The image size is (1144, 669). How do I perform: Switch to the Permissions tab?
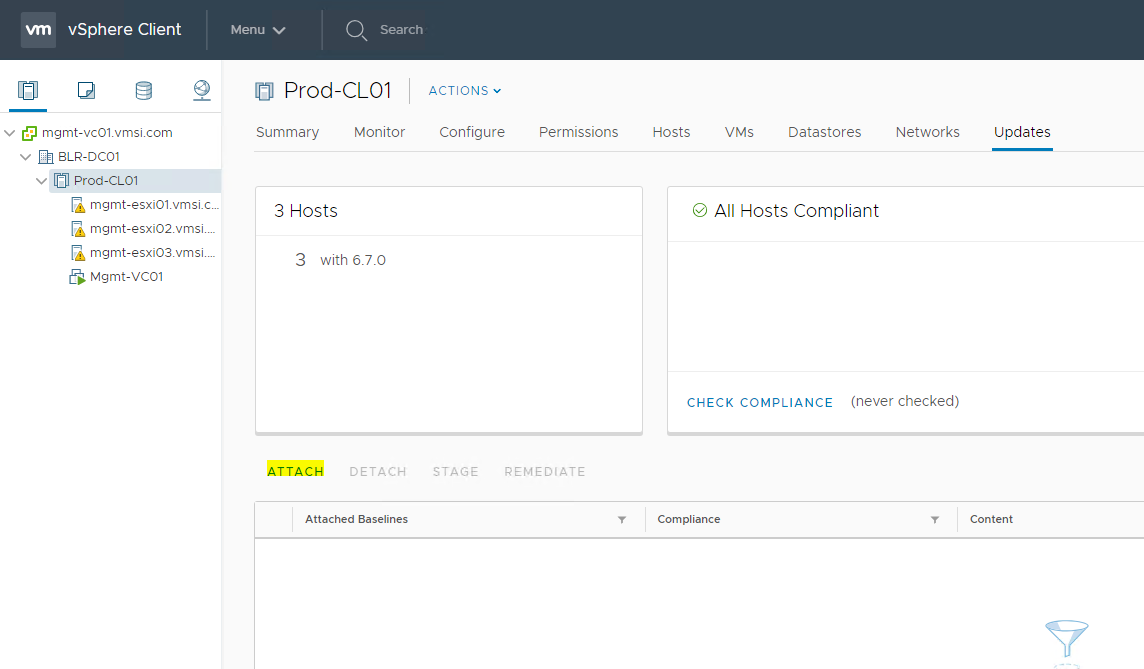579,132
